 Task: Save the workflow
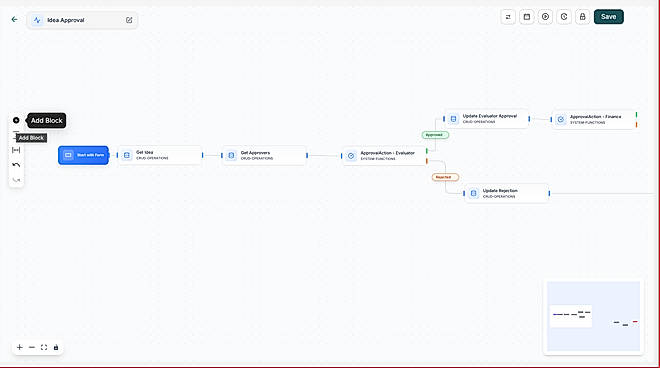pos(609,17)
